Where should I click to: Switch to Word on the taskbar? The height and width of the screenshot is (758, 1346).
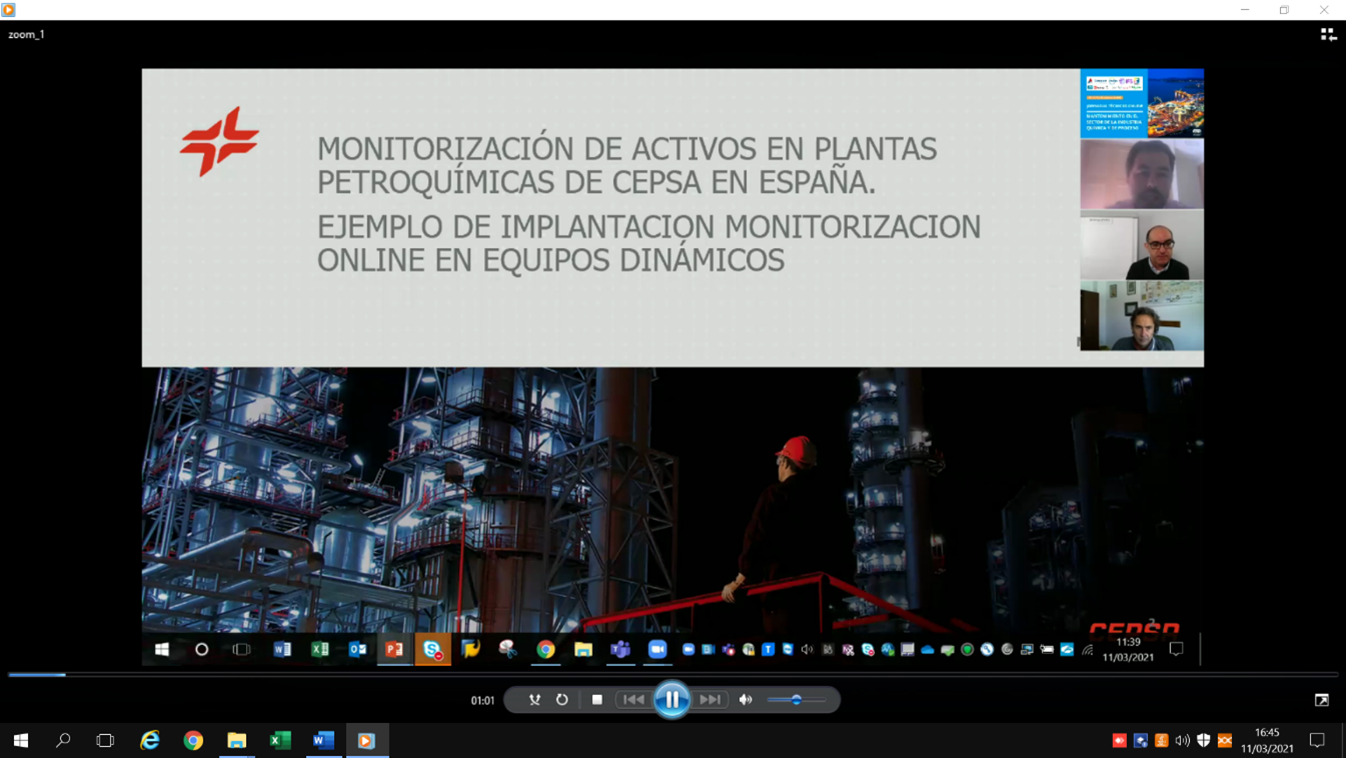pos(323,741)
